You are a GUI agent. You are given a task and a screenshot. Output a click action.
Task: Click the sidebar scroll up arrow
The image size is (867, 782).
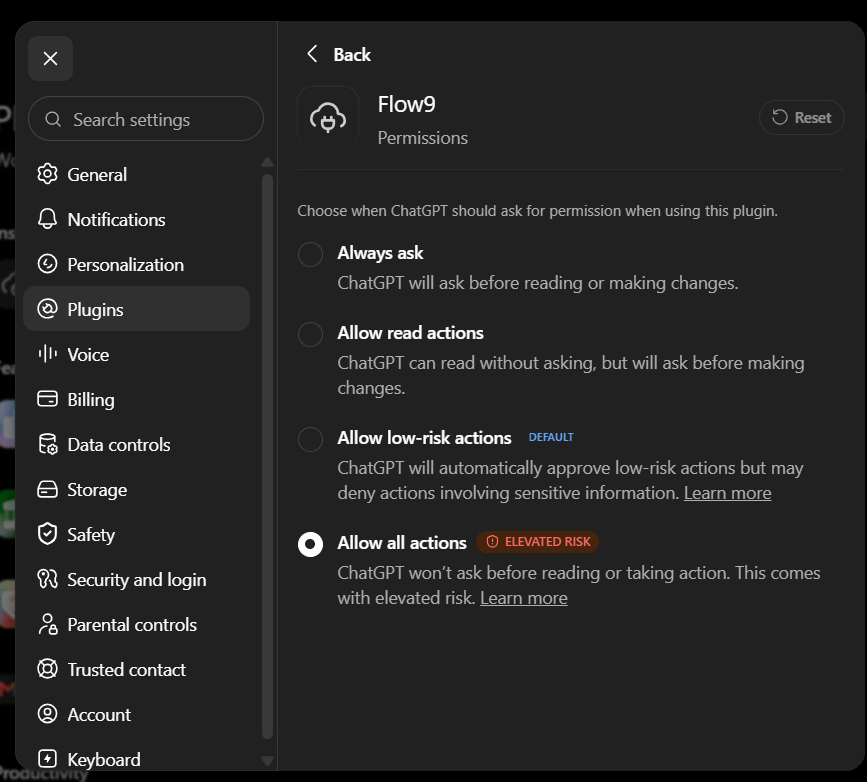[x=268, y=162]
